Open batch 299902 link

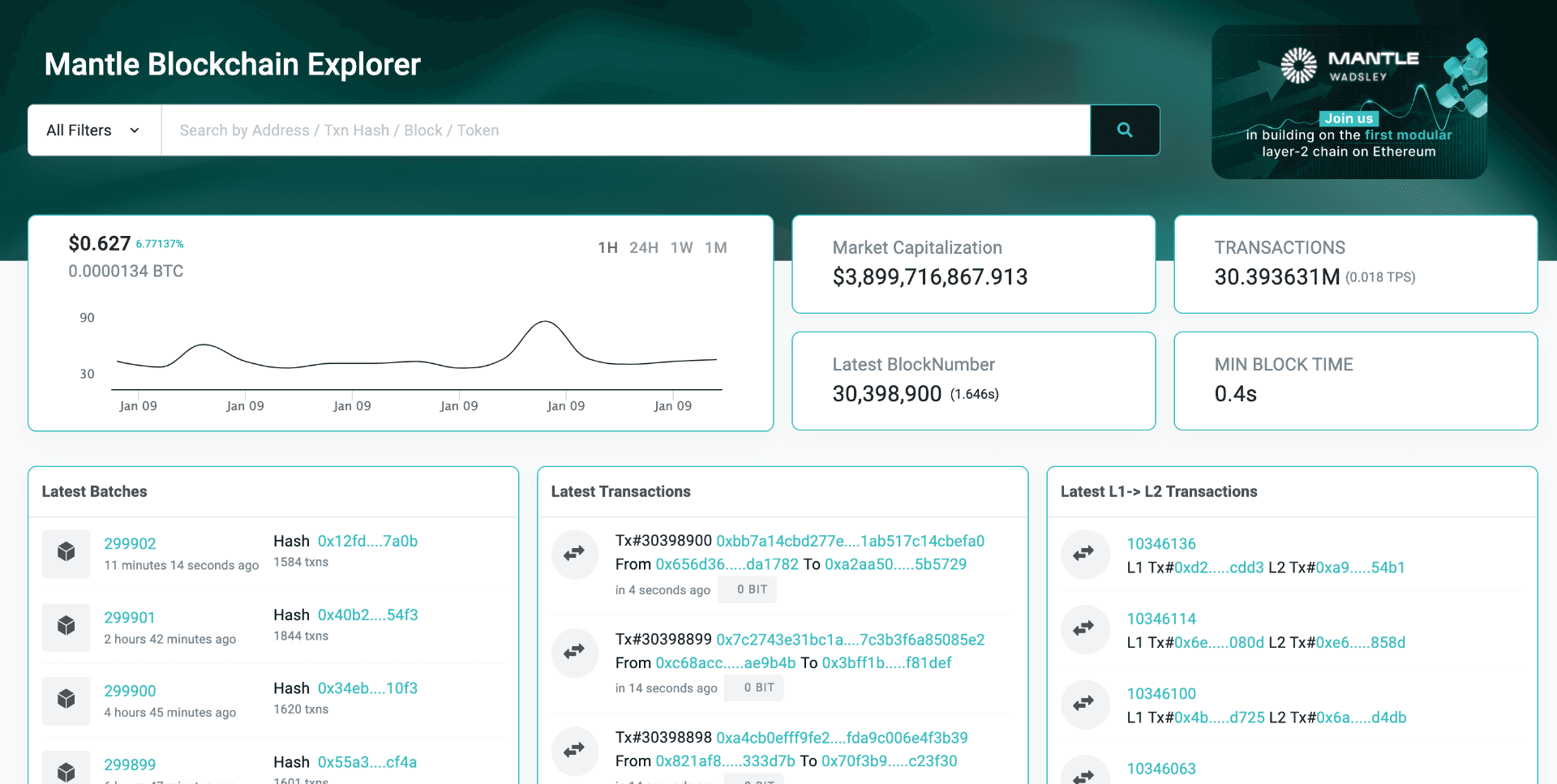pos(130,544)
